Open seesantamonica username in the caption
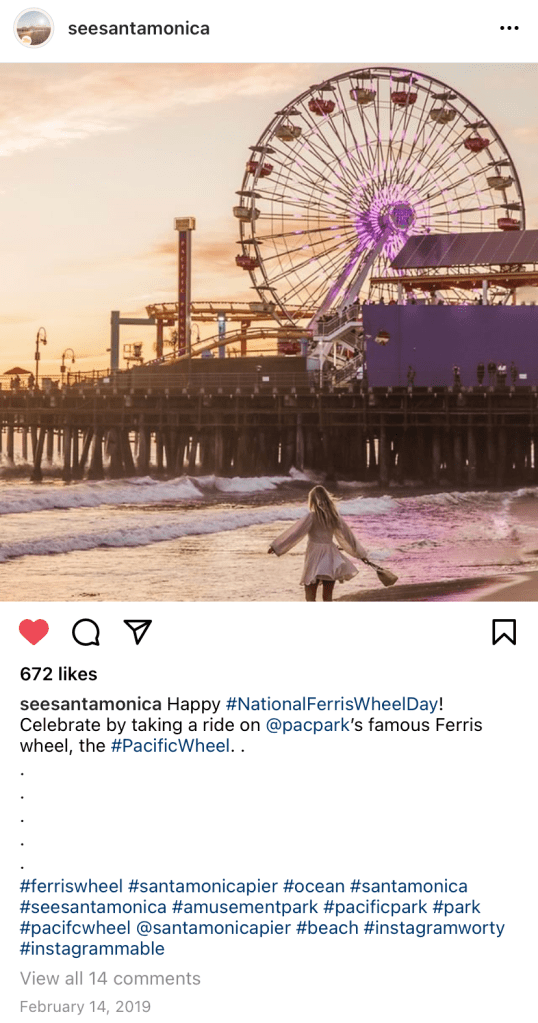Viewport: 538px width, 1023px height. [x=91, y=705]
